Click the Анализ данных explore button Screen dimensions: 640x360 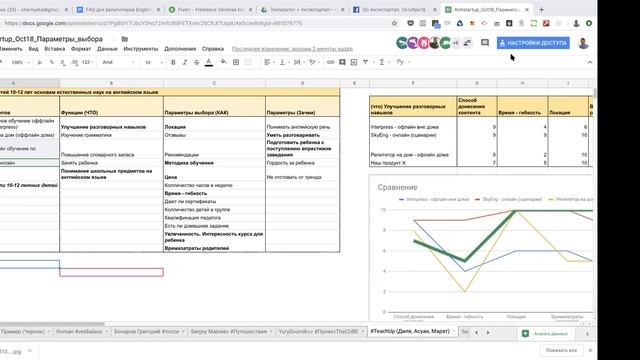[x=545, y=333]
